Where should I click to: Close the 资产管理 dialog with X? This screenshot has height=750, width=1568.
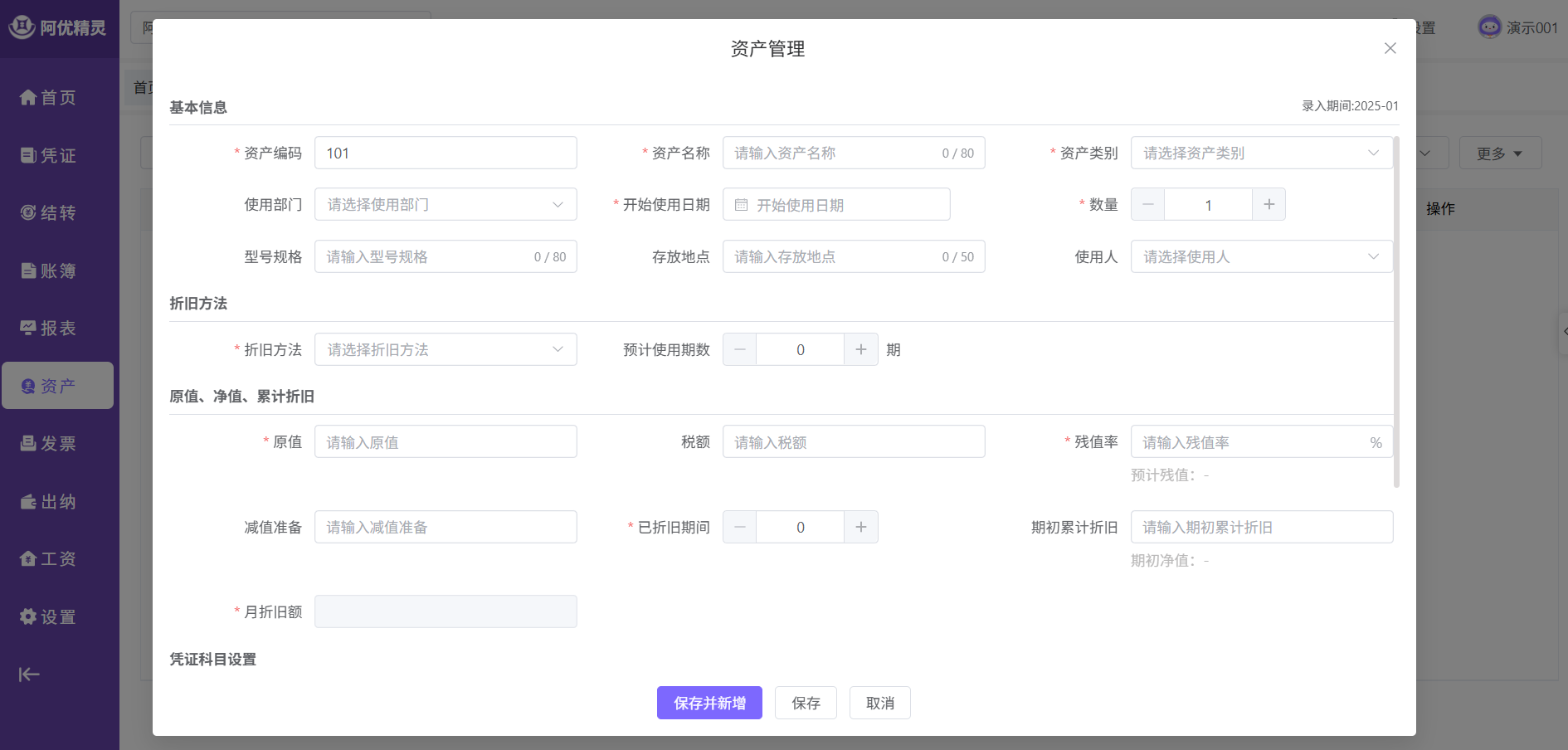(x=1390, y=48)
